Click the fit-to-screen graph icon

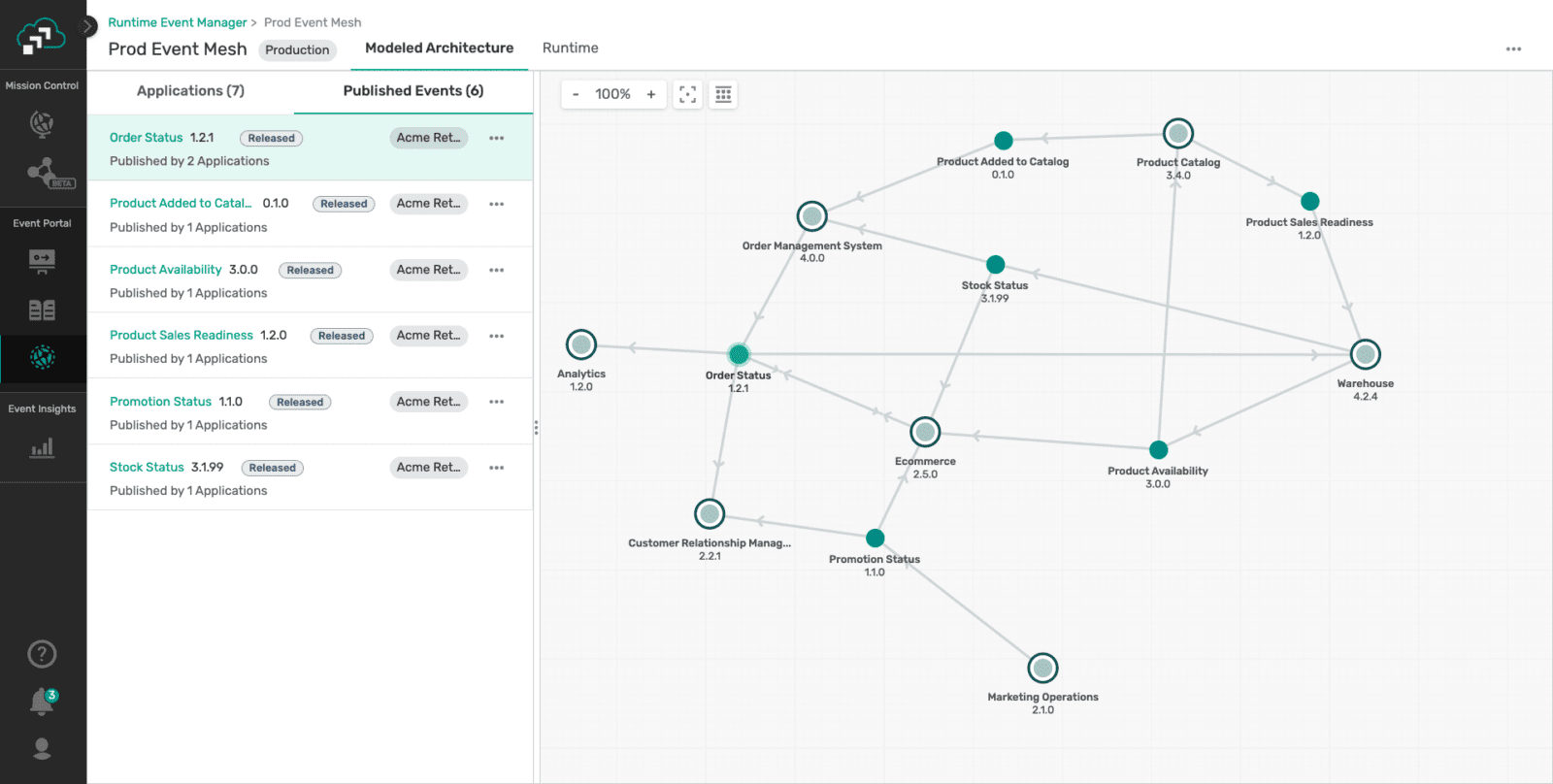[x=687, y=94]
